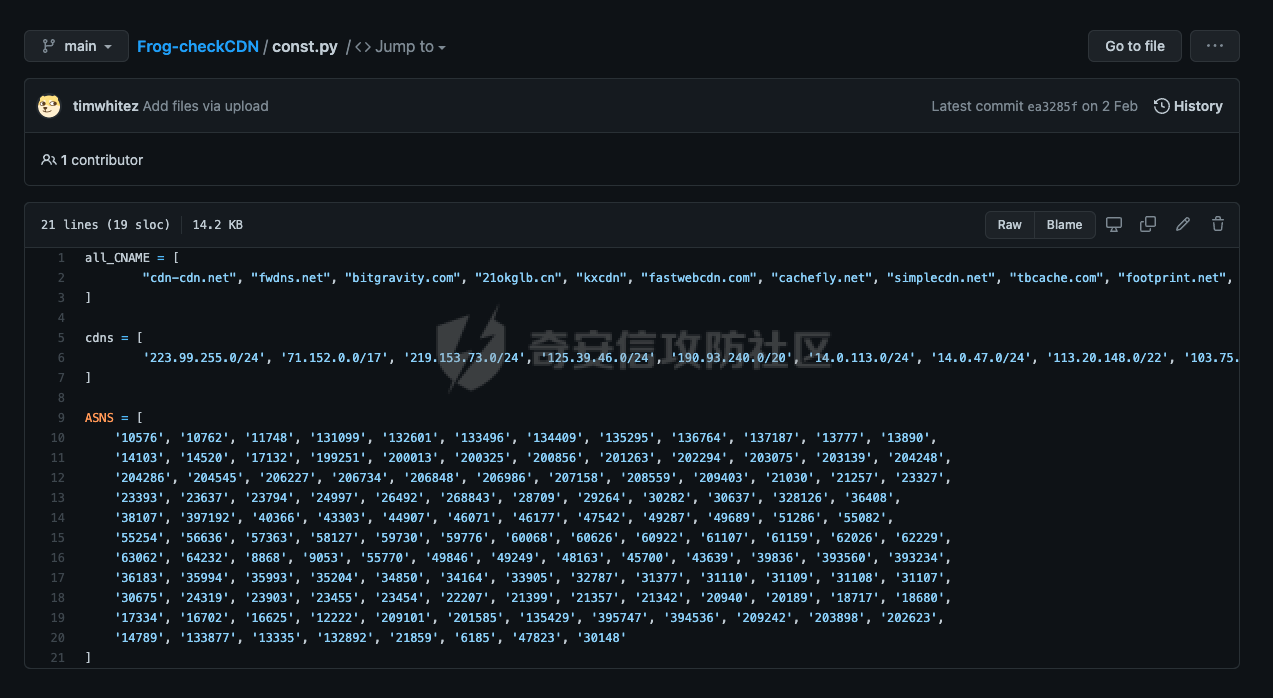Open commit ea3285f

1052,106
